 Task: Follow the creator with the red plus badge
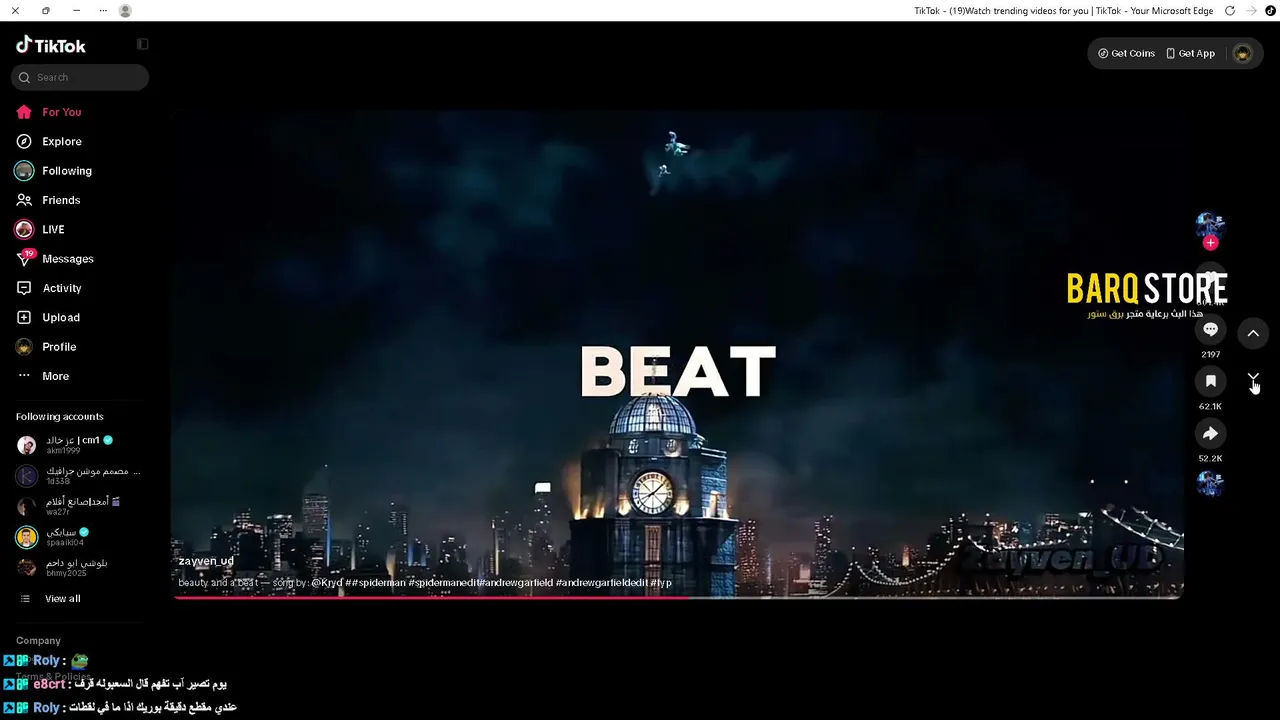tap(1210, 243)
